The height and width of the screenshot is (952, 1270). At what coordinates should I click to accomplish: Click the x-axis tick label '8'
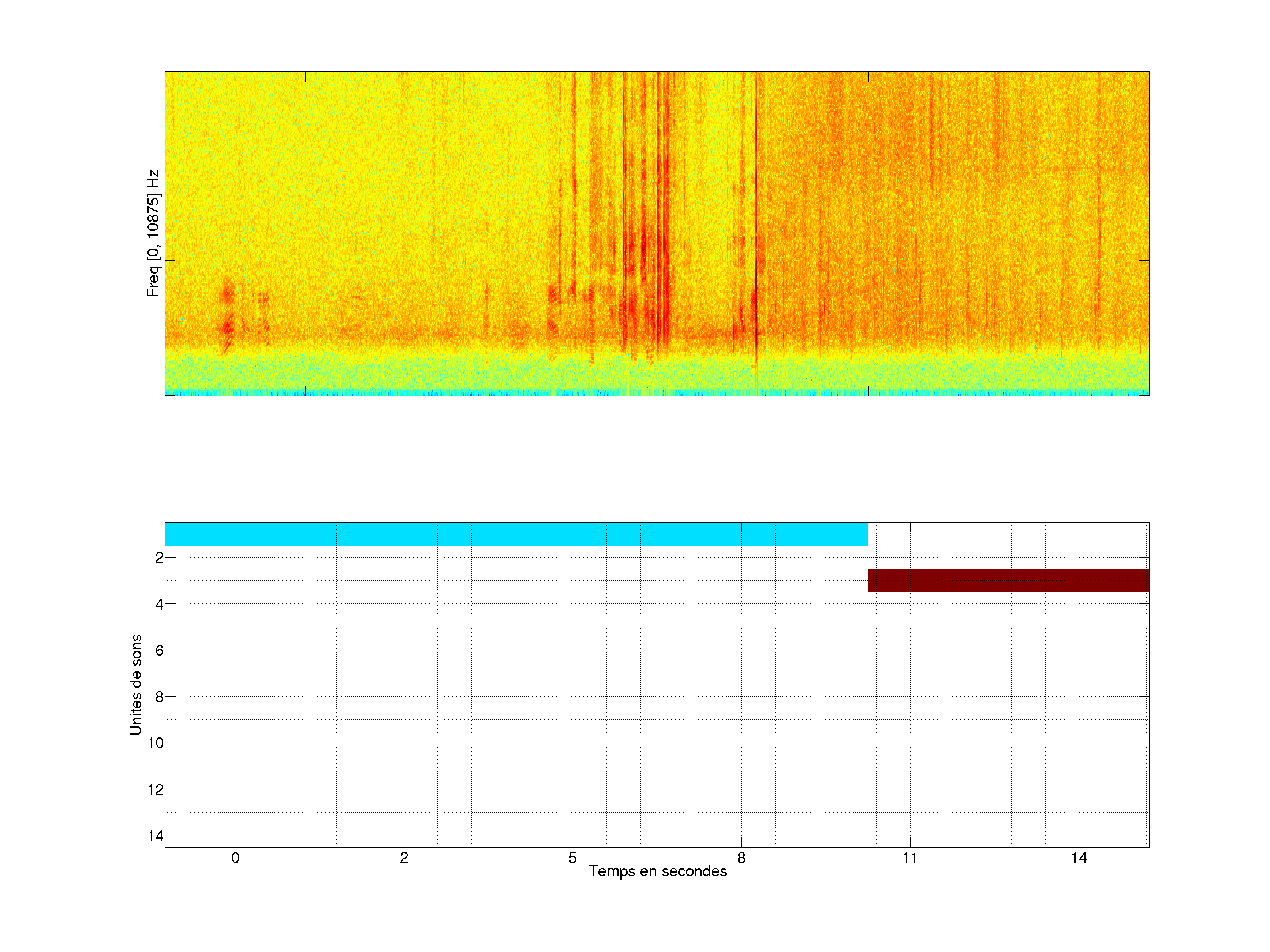[x=741, y=858]
